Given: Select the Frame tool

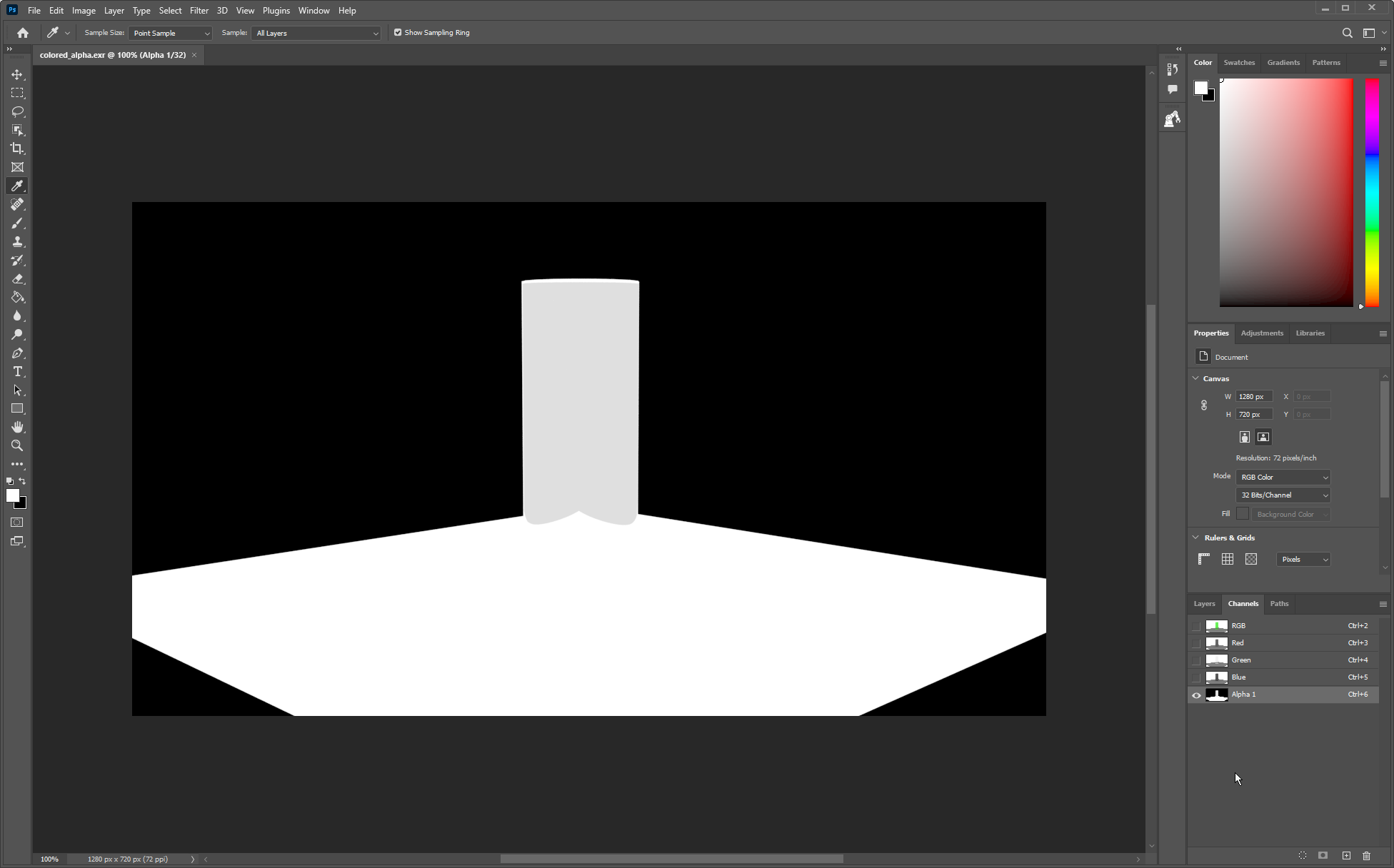Looking at the screenshot, I should [17, 167].
